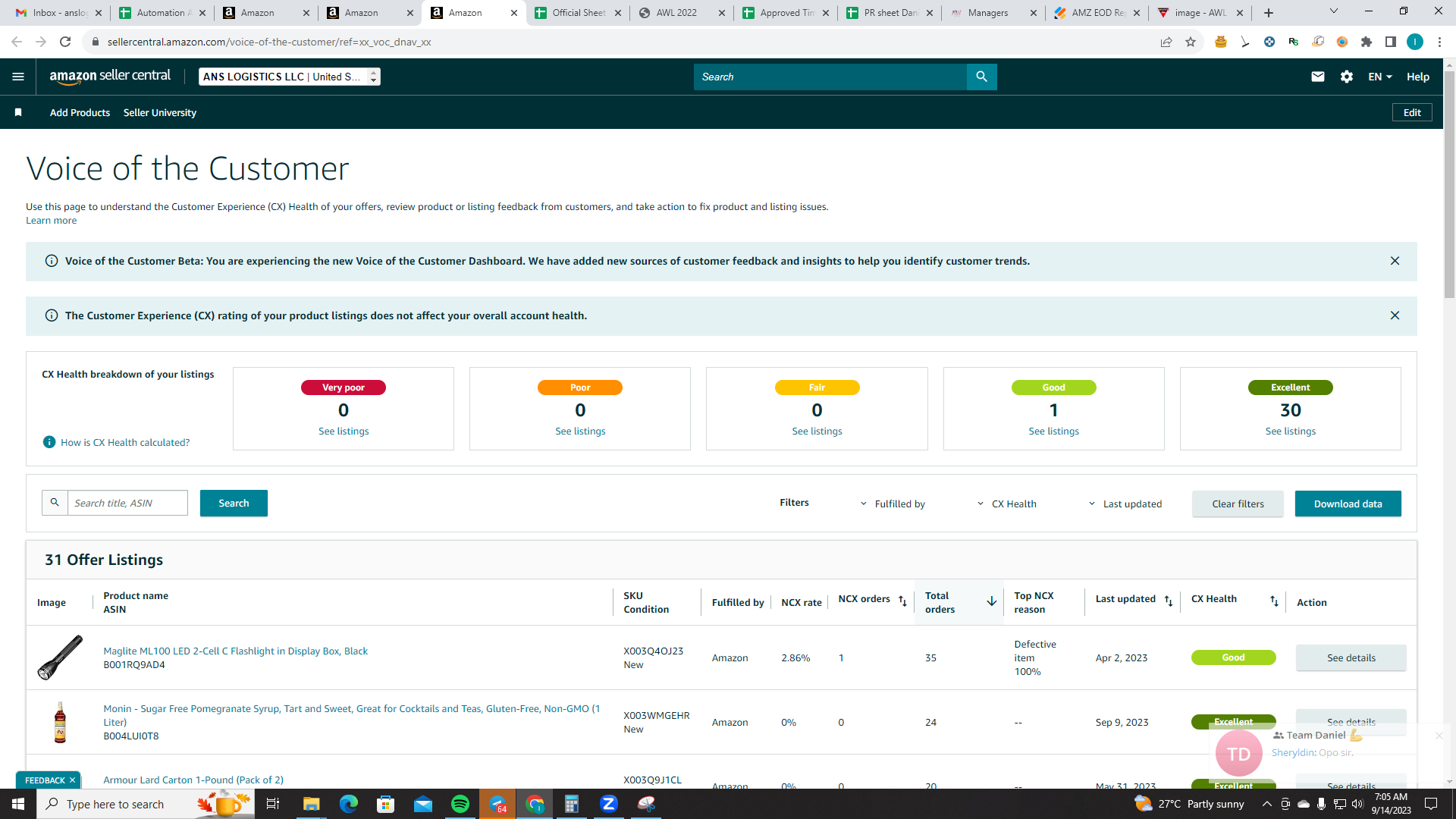Click the share page icon in address bar
1456x819 pixels.
coord(1166,42)
